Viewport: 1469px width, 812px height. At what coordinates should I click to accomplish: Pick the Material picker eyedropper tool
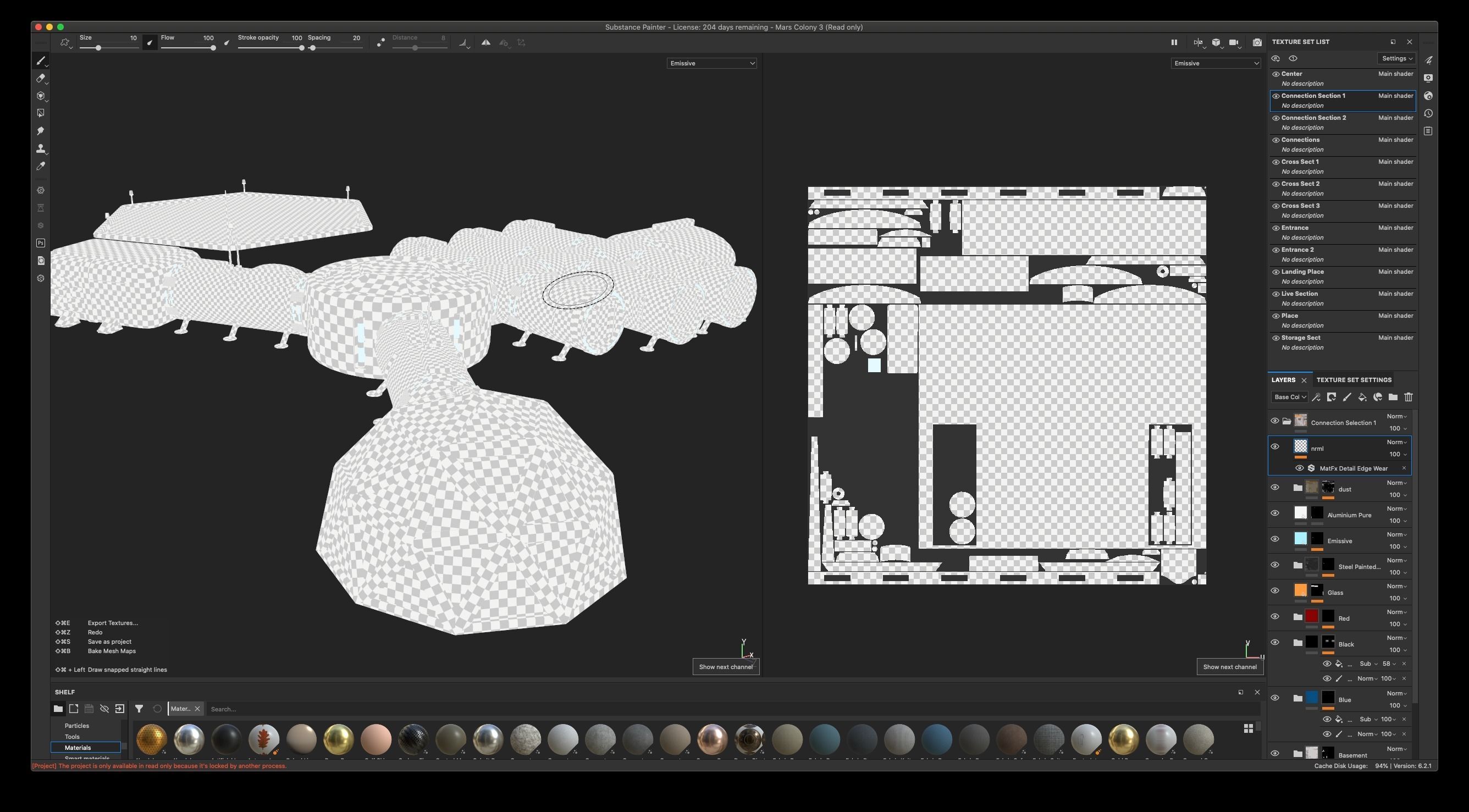(41, 167)
